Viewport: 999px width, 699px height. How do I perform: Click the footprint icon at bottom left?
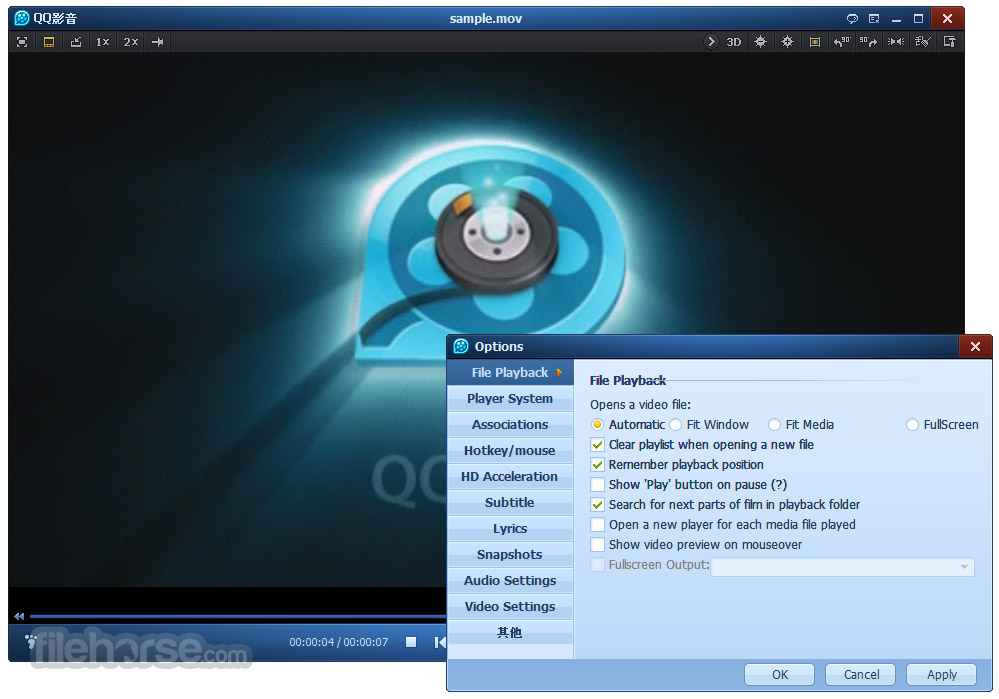tap(31, 641)
